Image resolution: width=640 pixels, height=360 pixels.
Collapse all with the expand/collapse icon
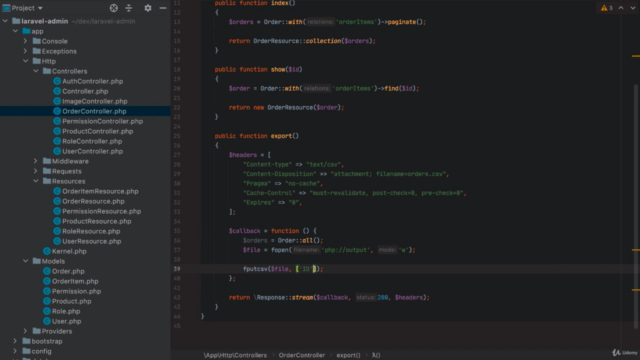tap(129, 8)
